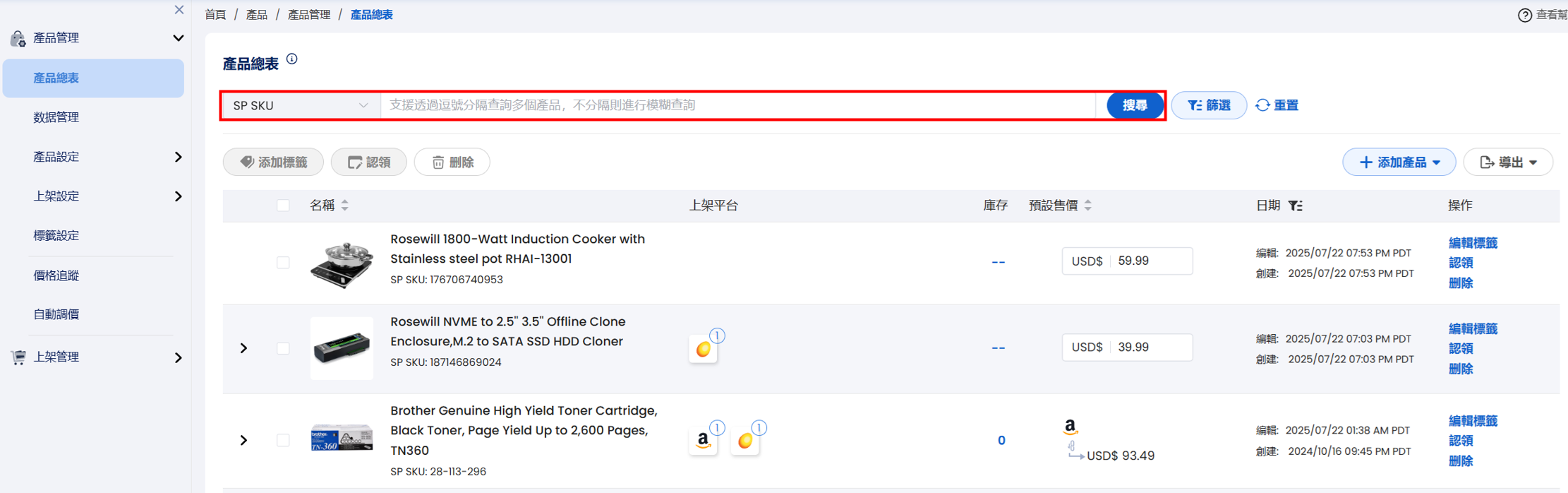
Task: Click text SP SKU: 187146869024
Action: [x=446, y=362]
